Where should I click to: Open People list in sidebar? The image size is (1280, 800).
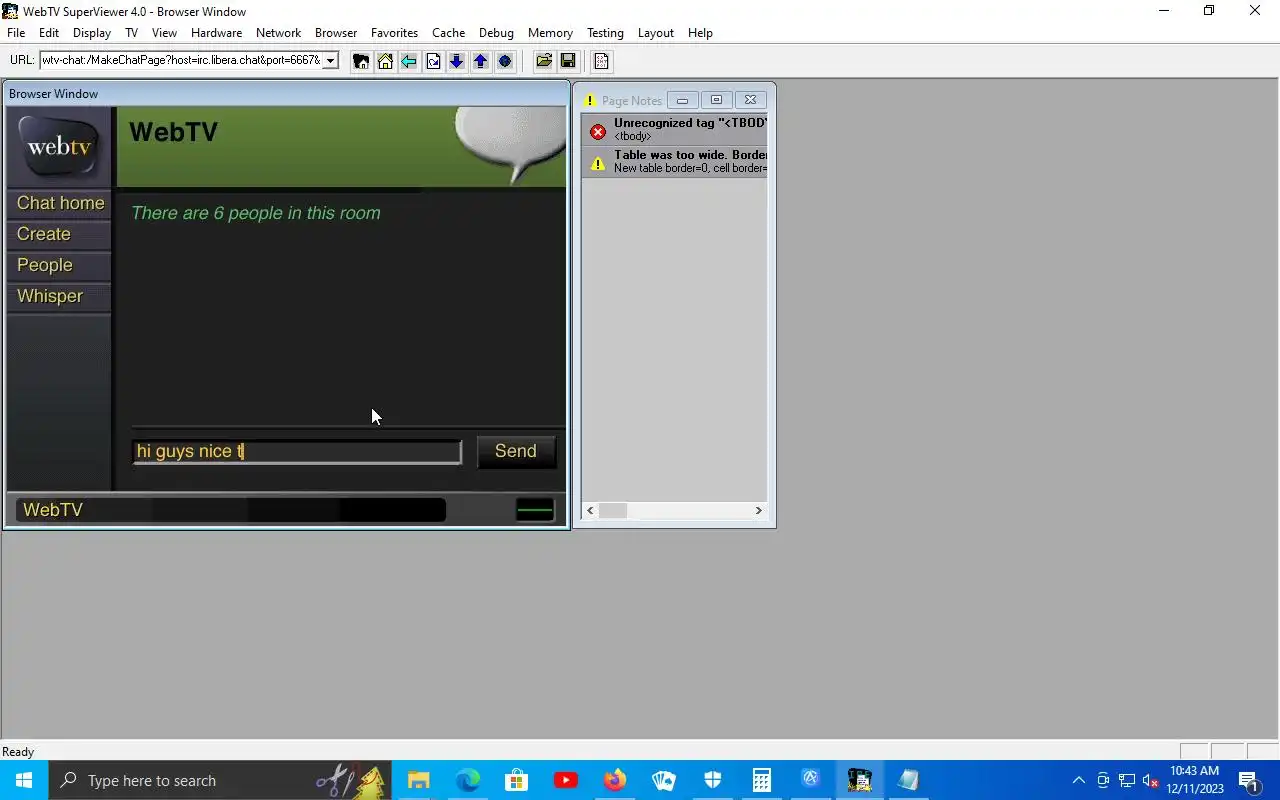point(60,265)
